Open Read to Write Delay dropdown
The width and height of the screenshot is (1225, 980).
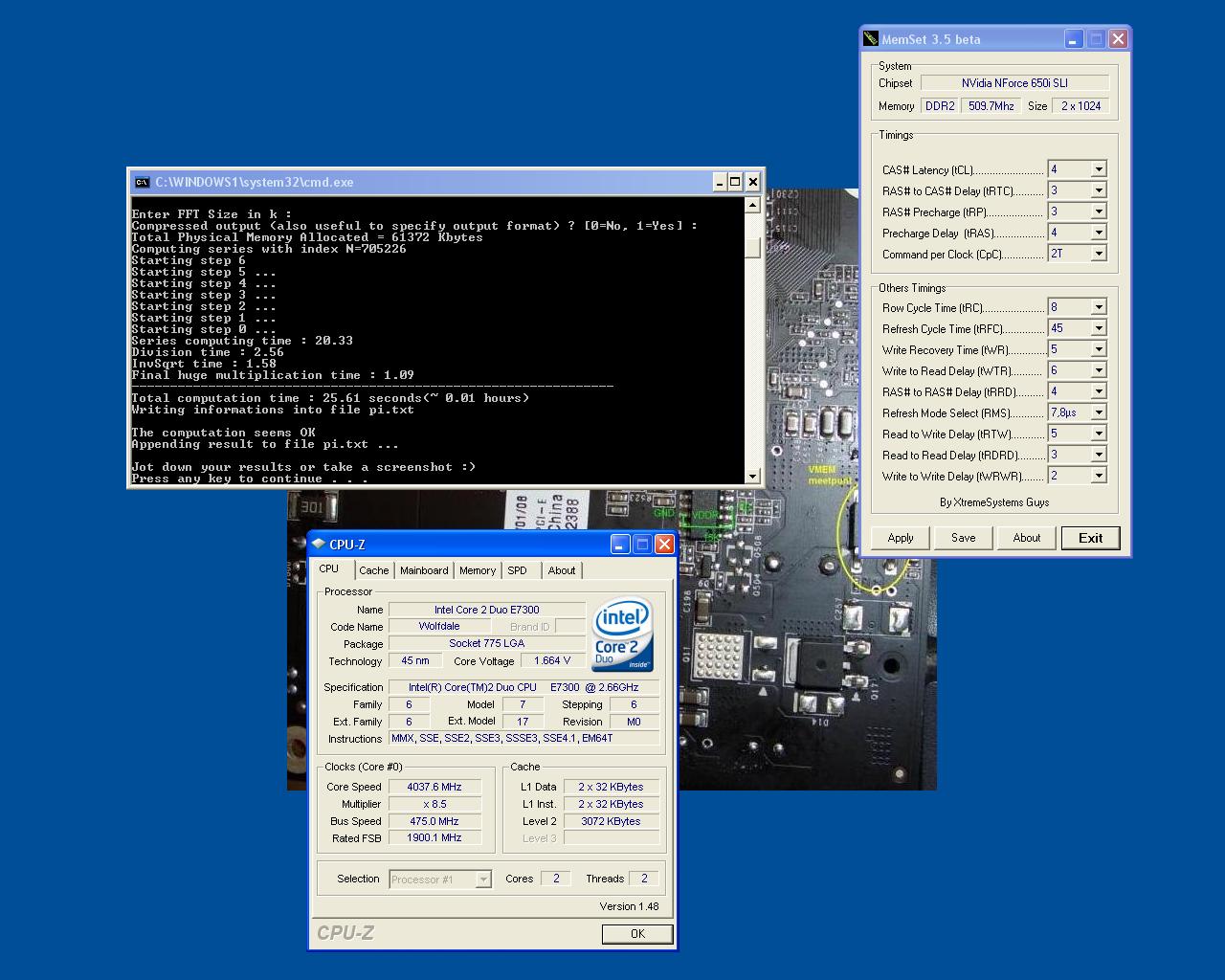coord(1099,434)
